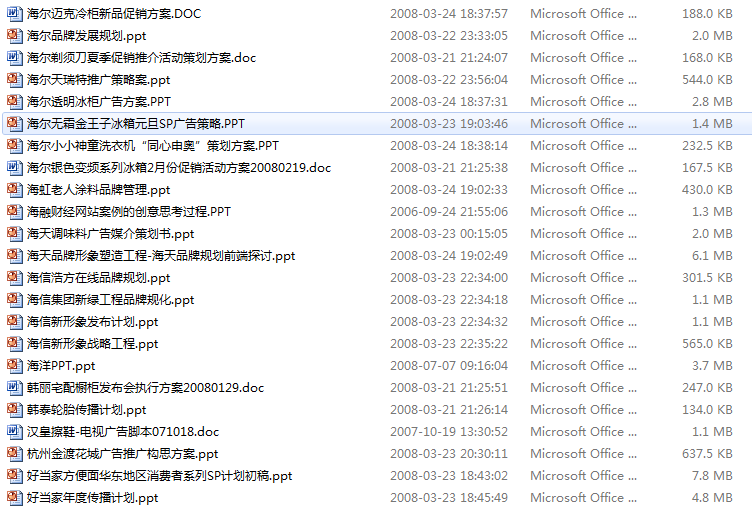The image size is (752, 511).
Task: Select the Word icon of 韩丽宅配橱柜发布会执行方案20080129.doc
Action: pyautogui.click(x=14, y=388)
